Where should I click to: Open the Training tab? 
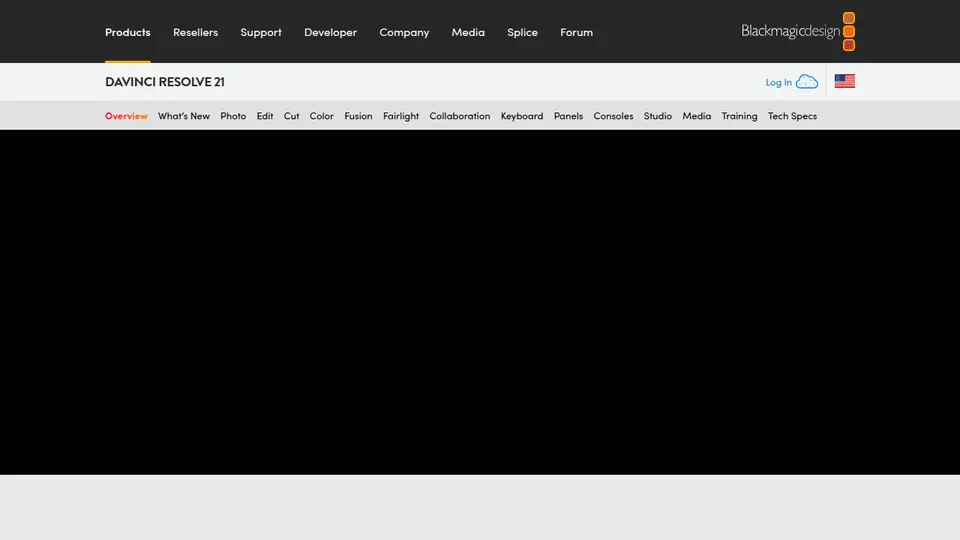click(x=739, y=116)
